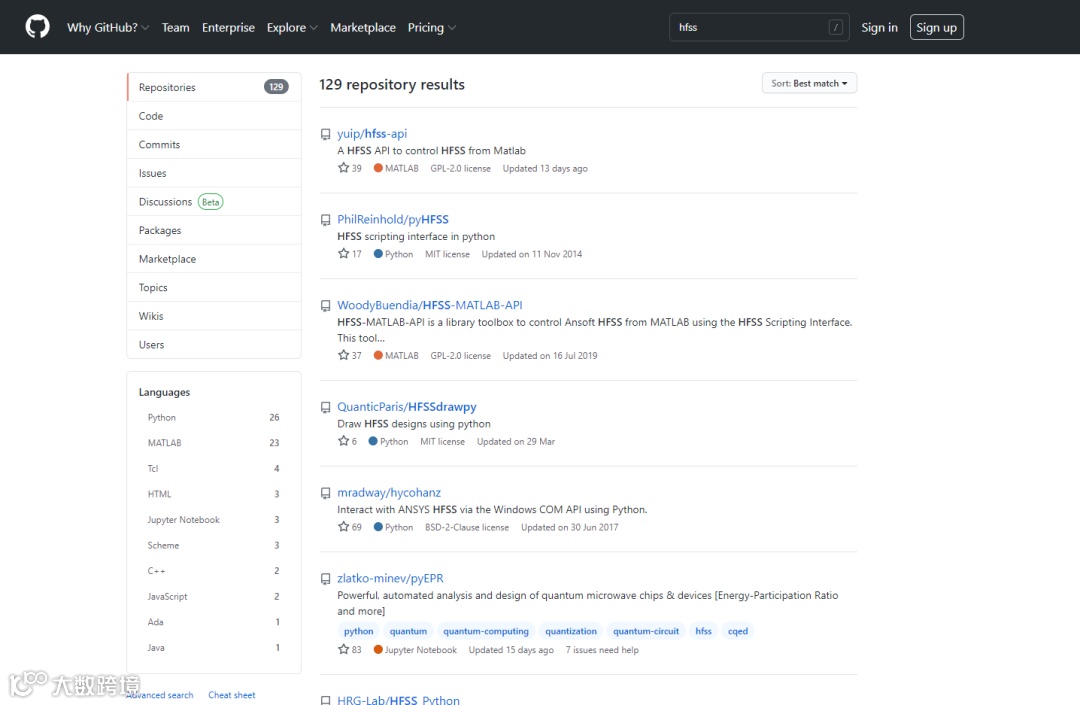
Task: Filter results by MATLAB language
Action: point(214,443)
